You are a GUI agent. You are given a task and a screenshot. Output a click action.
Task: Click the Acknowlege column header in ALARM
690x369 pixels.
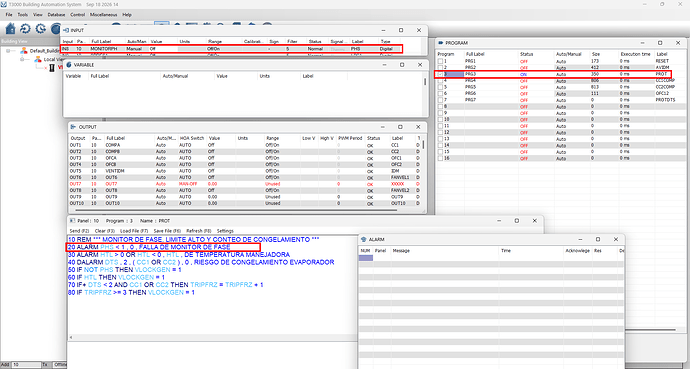click(577, 251)
